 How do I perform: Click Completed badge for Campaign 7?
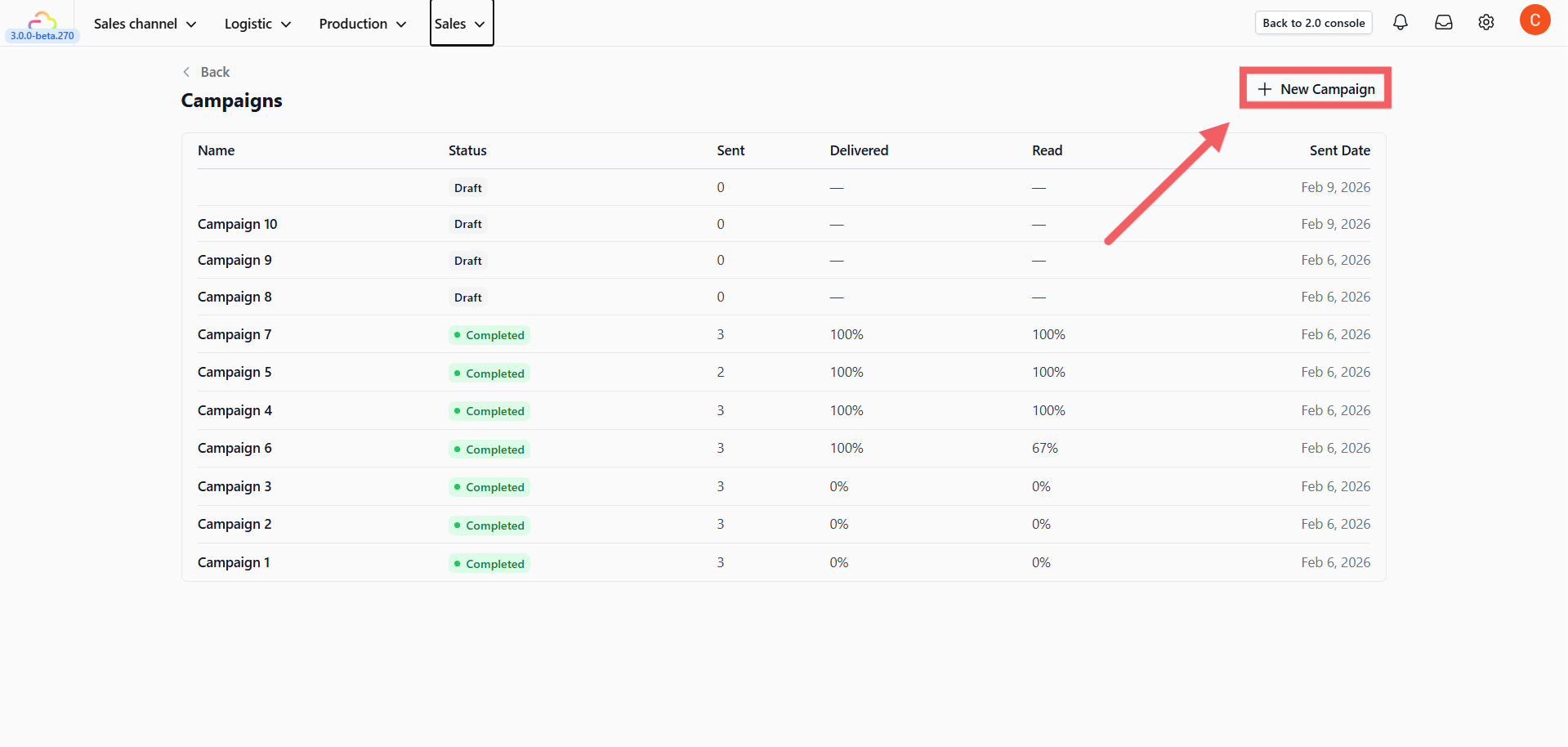point(489,335)
